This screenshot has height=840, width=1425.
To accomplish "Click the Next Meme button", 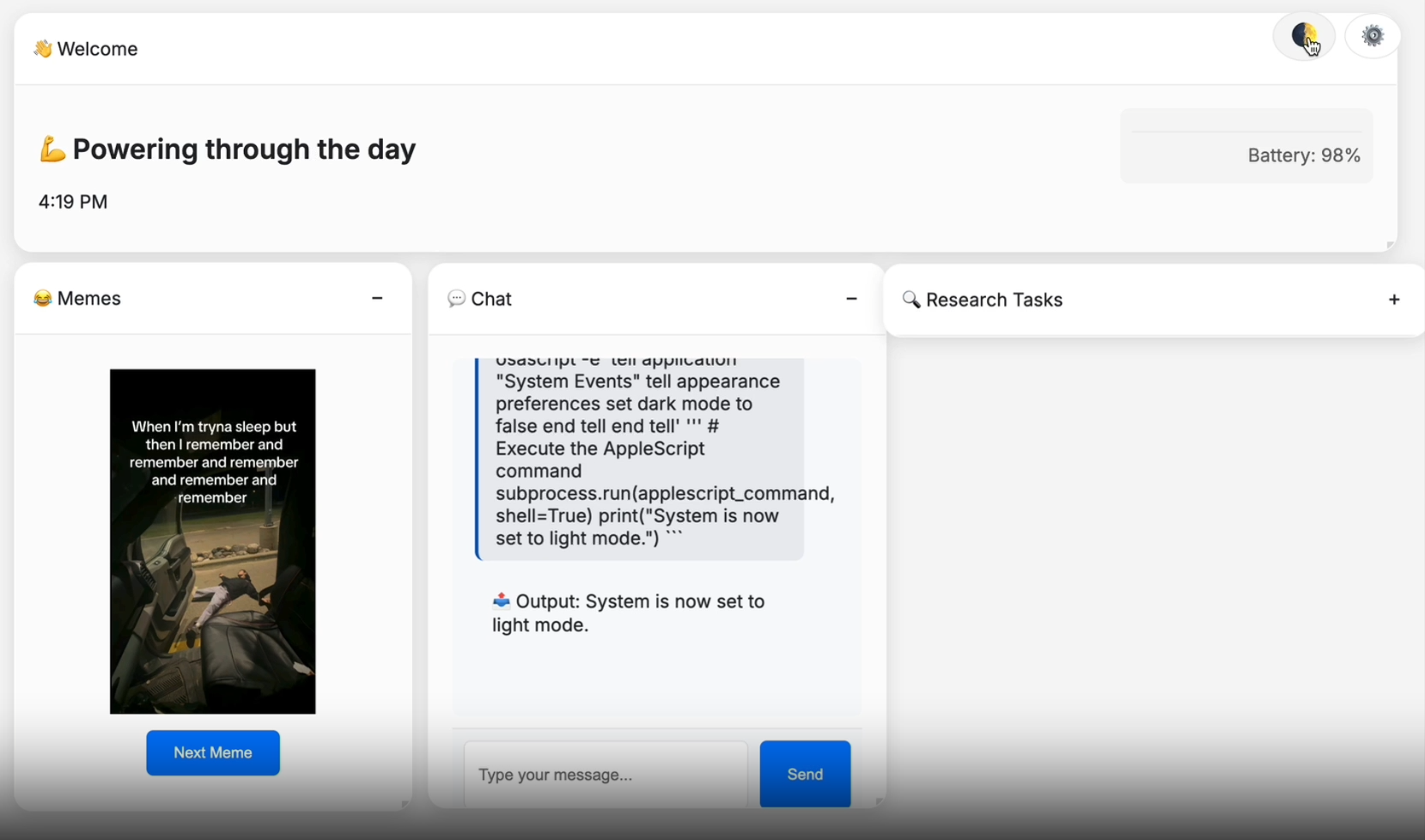I will point(213,752).
